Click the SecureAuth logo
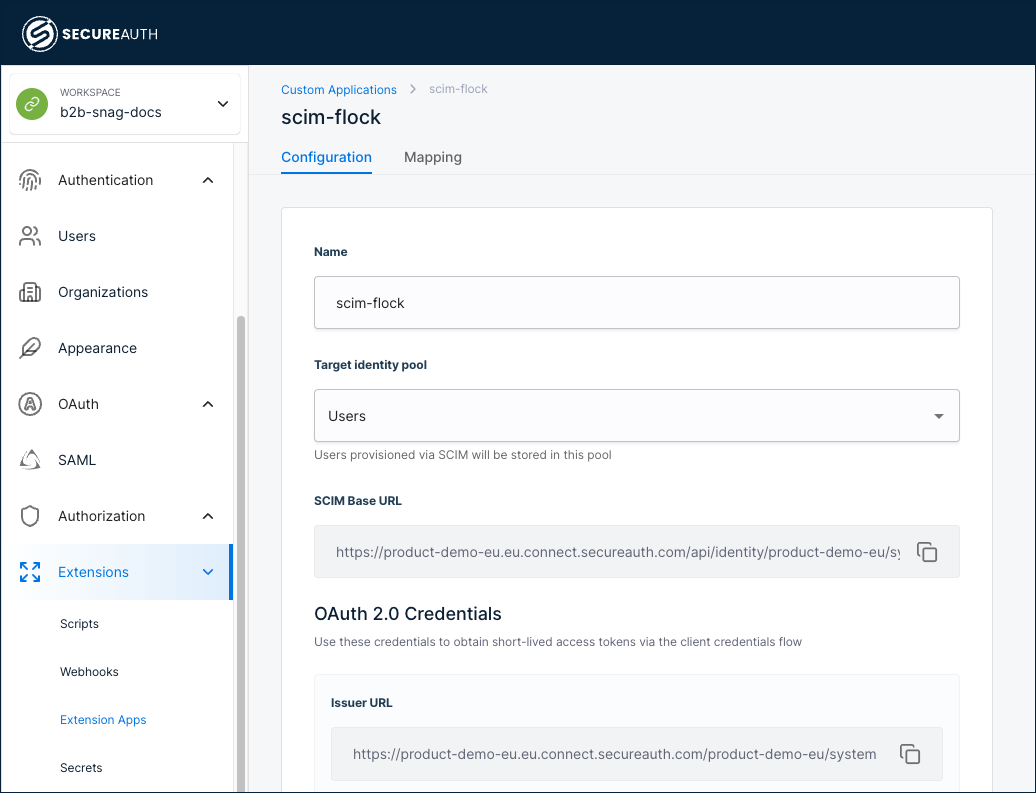 (x=90, y=34)
